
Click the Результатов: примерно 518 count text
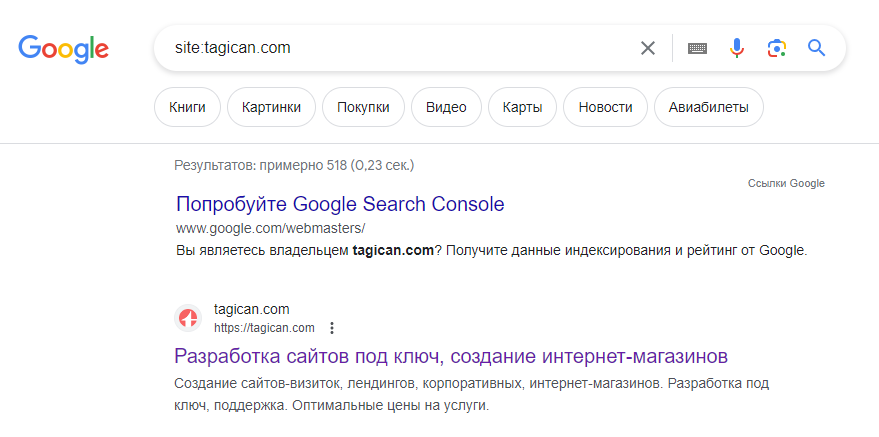pyautogui.click(x=294, y=166)
